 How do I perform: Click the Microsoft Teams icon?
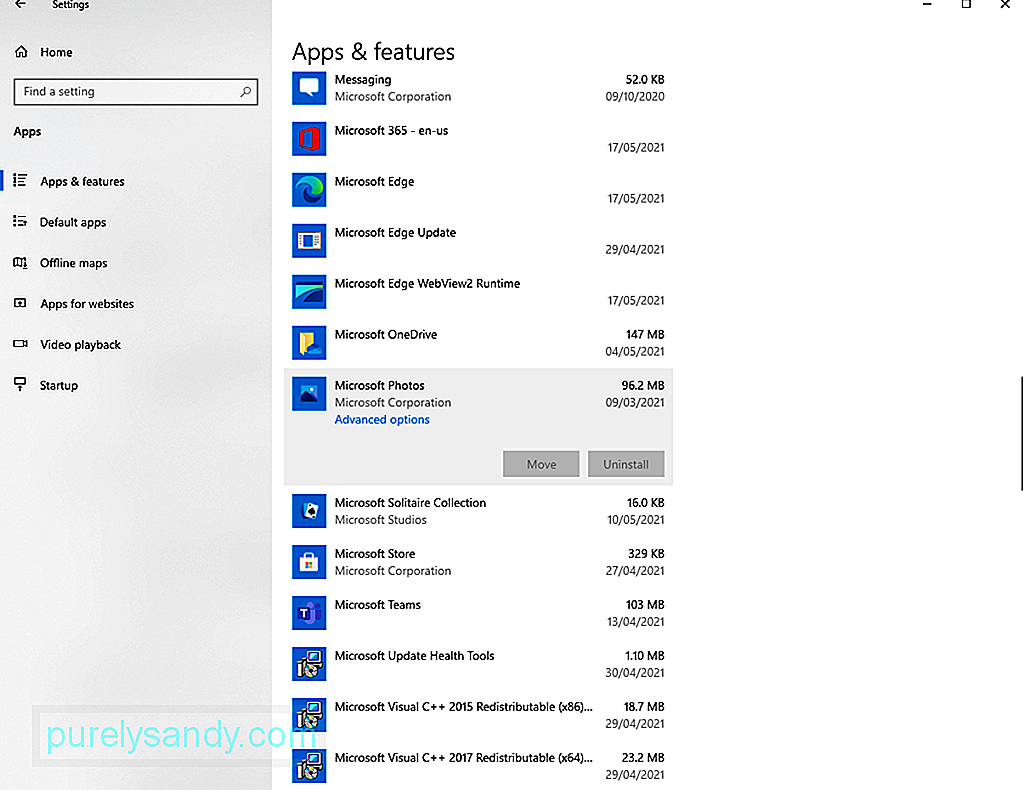click(309, 612)
